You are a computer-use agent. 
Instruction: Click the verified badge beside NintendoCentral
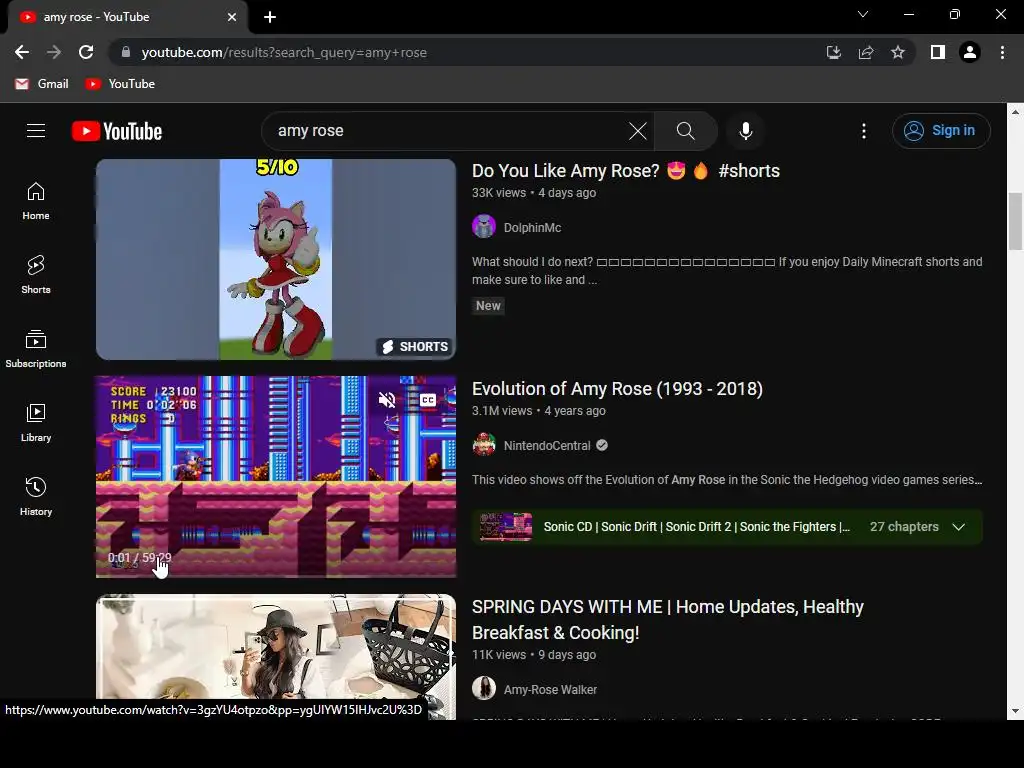602,445
